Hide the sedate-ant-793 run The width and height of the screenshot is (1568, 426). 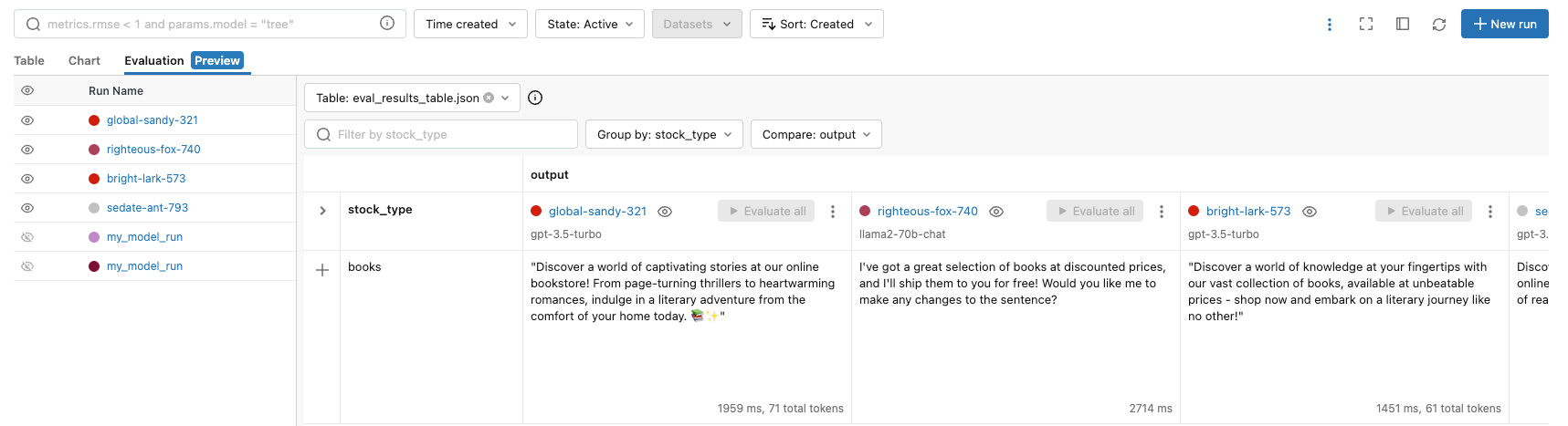pos(27,208)
